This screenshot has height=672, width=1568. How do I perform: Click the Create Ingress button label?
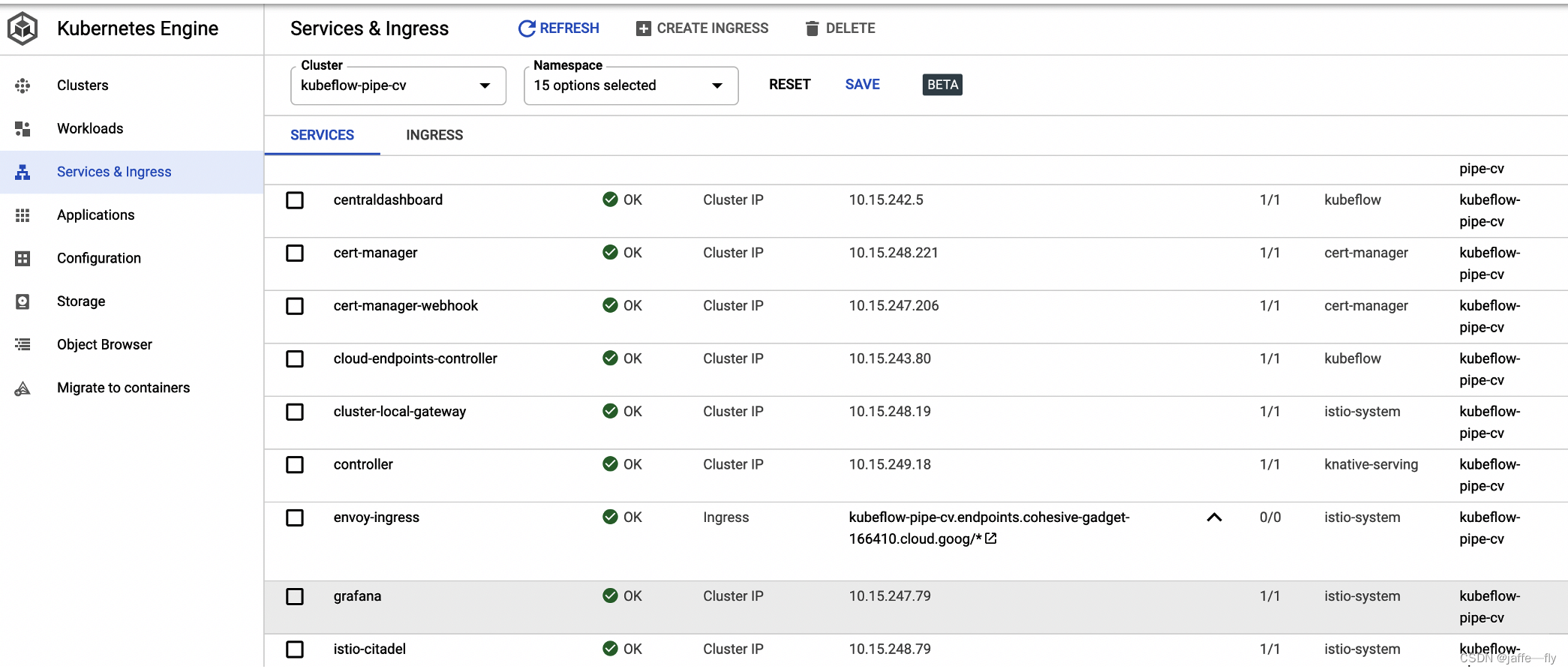click(713, 28)
